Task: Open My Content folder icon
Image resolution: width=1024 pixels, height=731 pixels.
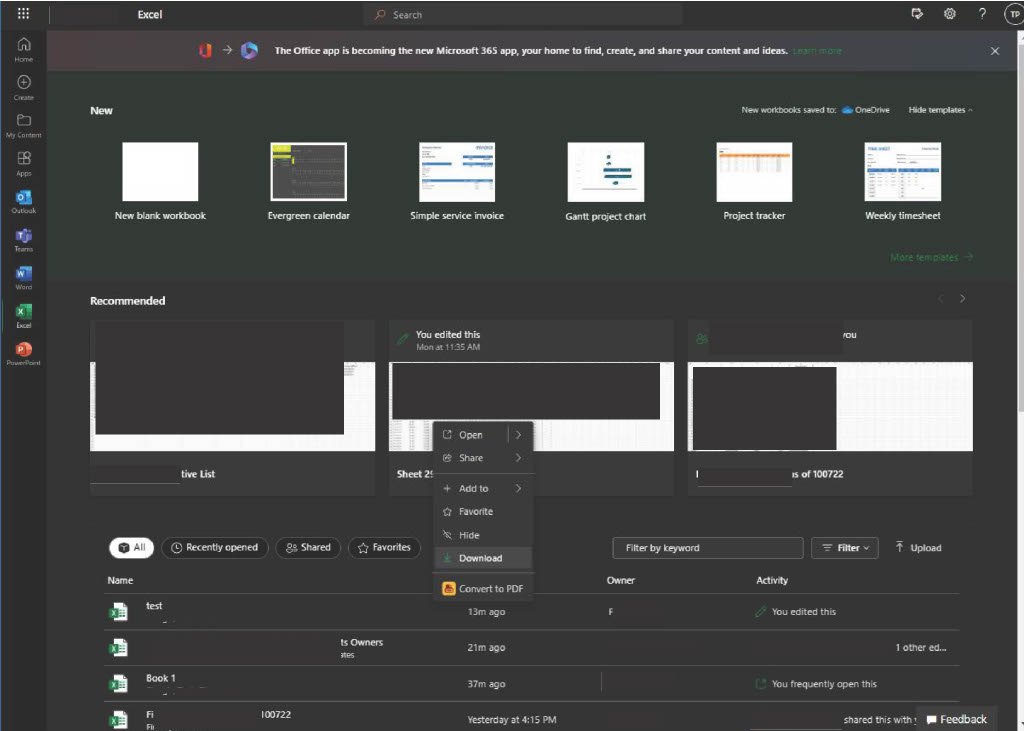Action: coord(24,125)
